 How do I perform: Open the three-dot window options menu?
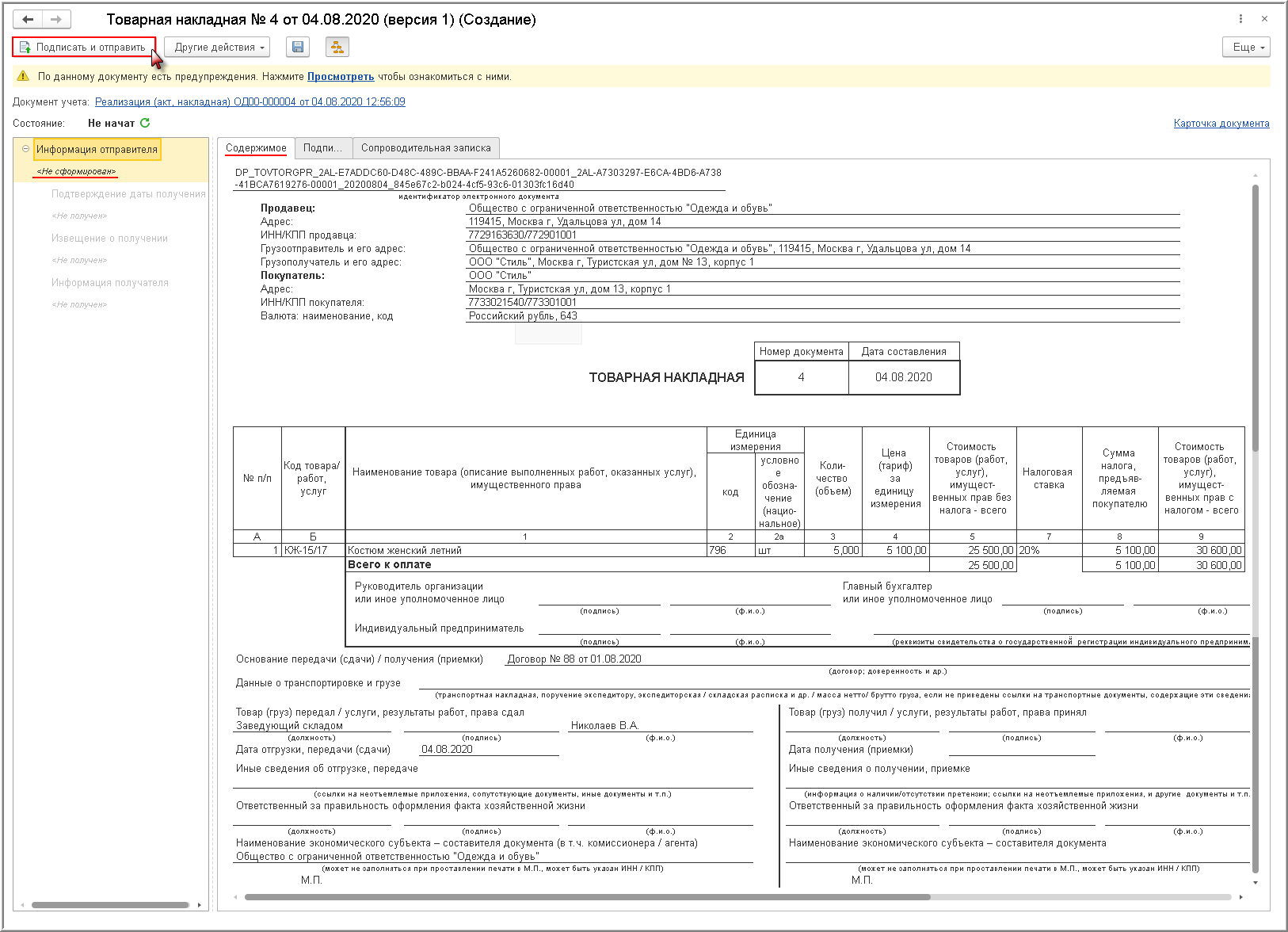coord(1240,19)
